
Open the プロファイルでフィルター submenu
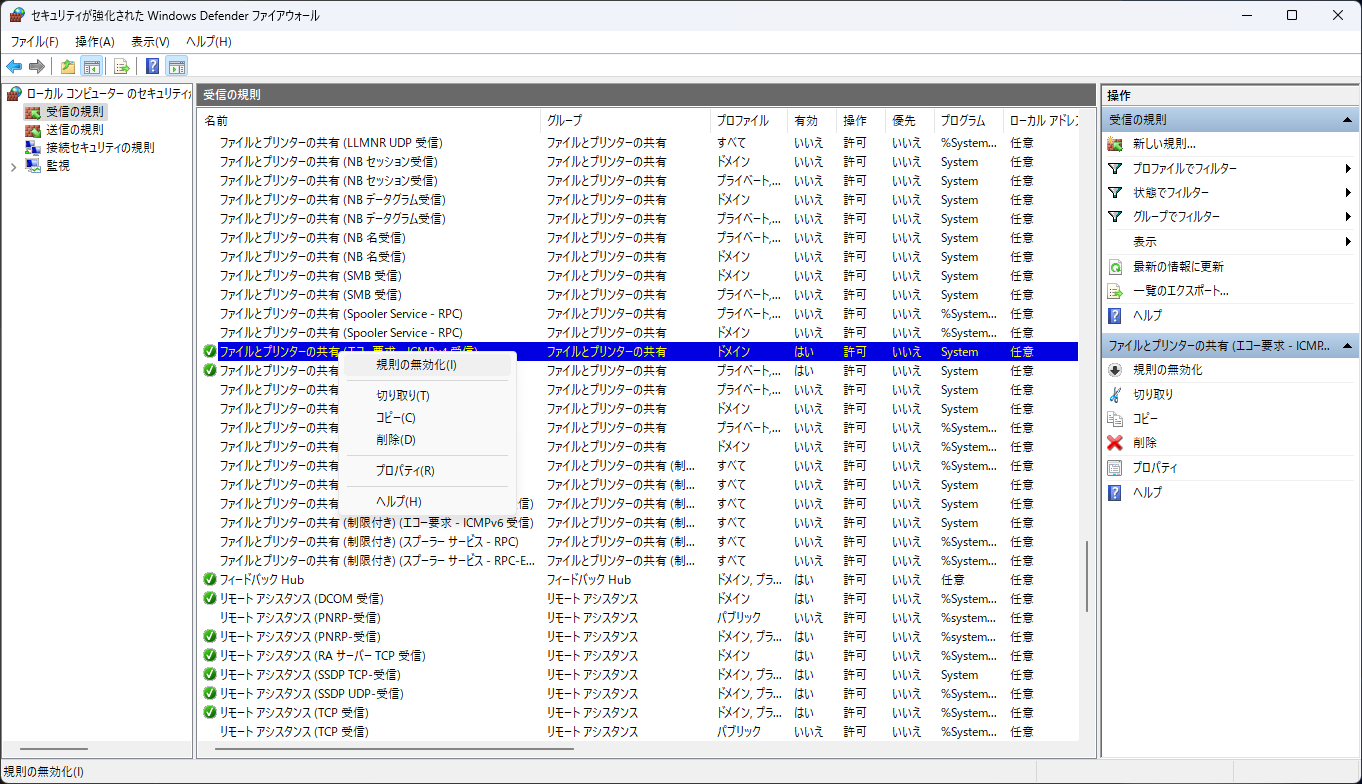pos(1231,168)
